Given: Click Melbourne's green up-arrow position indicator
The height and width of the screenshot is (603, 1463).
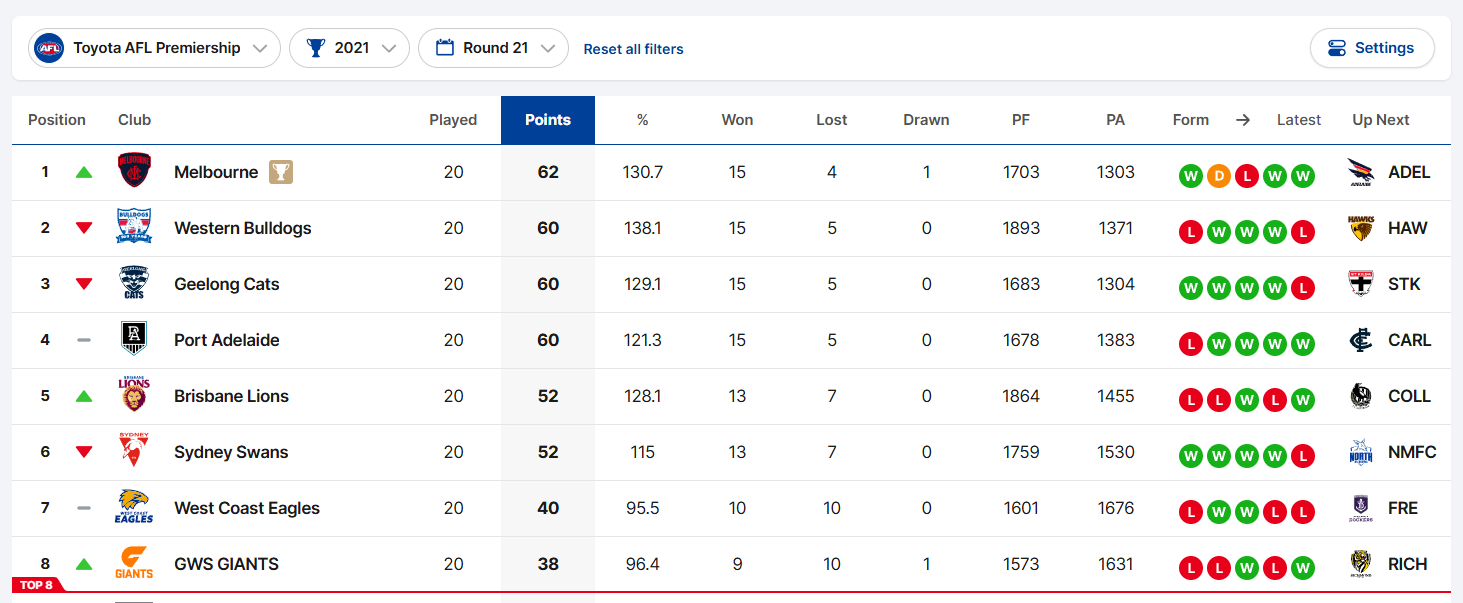Looking at the screenshot, I should coord(84,172).
